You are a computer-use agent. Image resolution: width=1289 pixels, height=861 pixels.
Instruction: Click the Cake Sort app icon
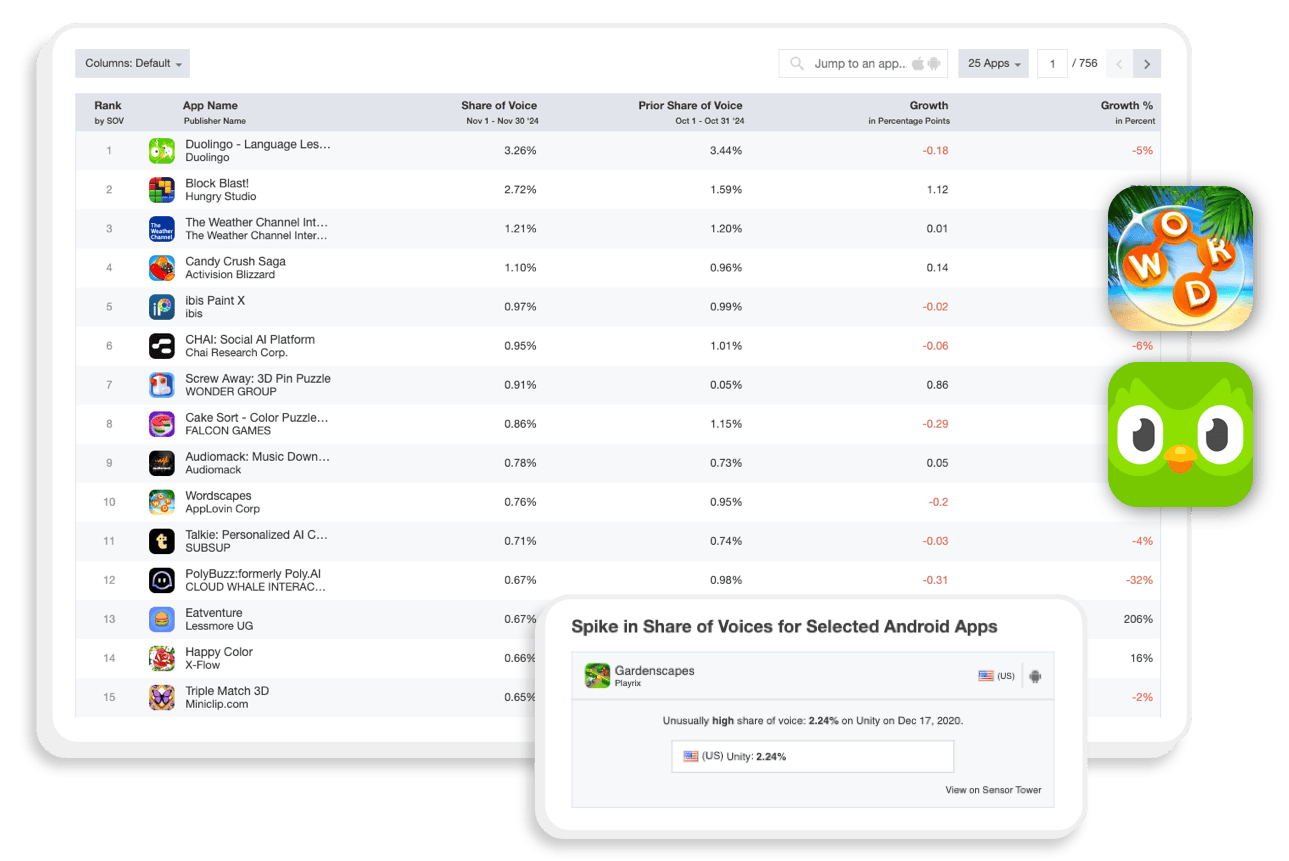point(161,424)
